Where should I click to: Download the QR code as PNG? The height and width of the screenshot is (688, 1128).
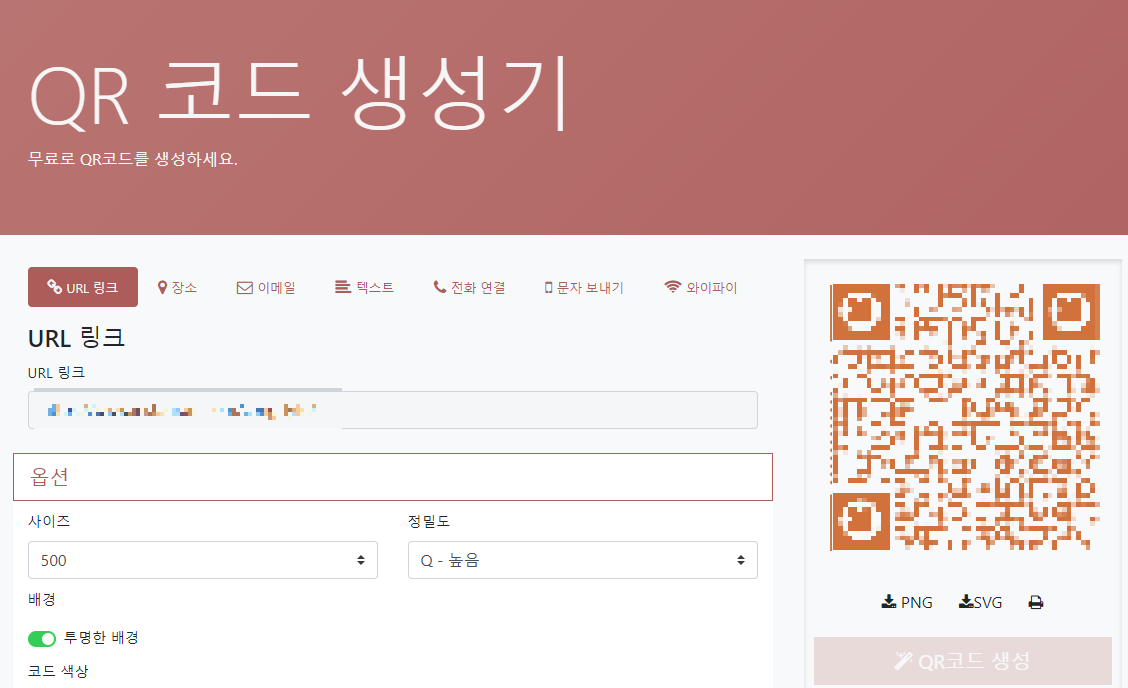click(x=907, y=602)
